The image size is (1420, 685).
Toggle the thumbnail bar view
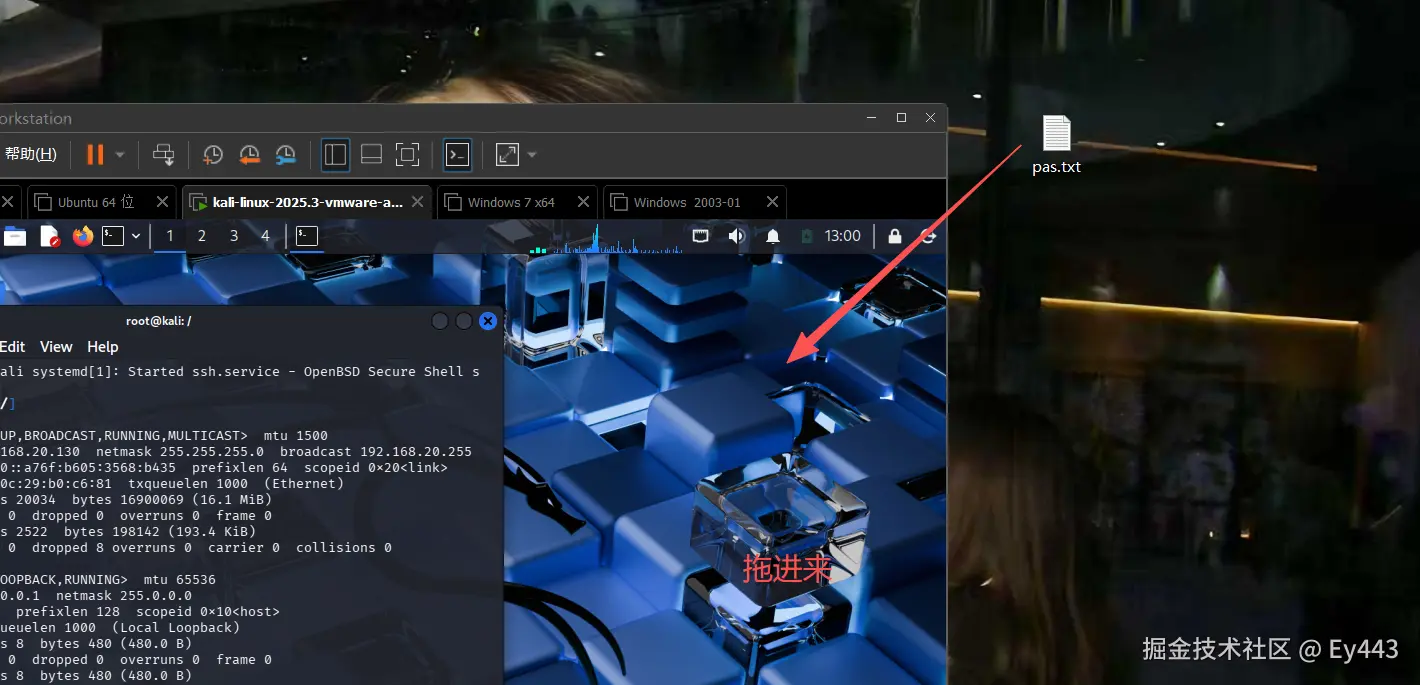click(371, 154)
